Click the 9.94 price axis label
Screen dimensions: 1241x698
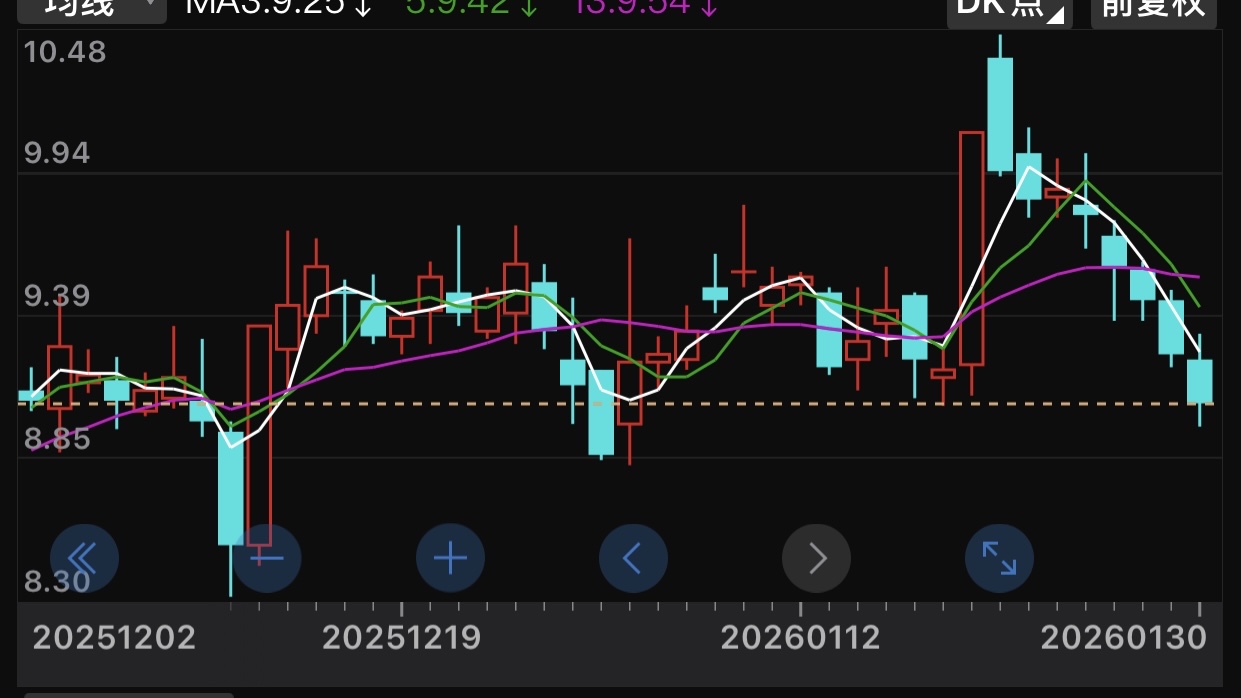point(57,153)
